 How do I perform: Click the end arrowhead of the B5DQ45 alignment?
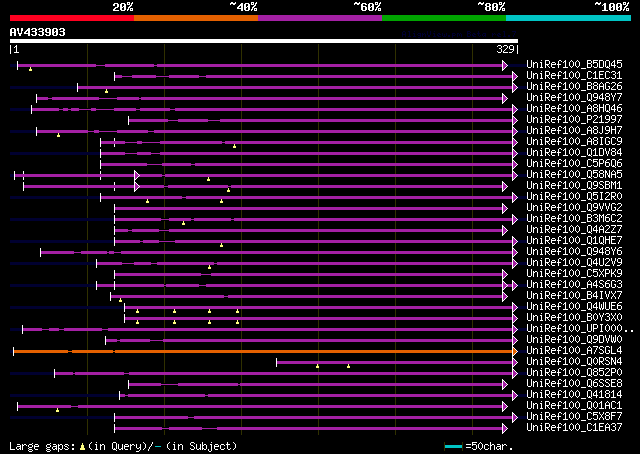(x=505, y=65)
